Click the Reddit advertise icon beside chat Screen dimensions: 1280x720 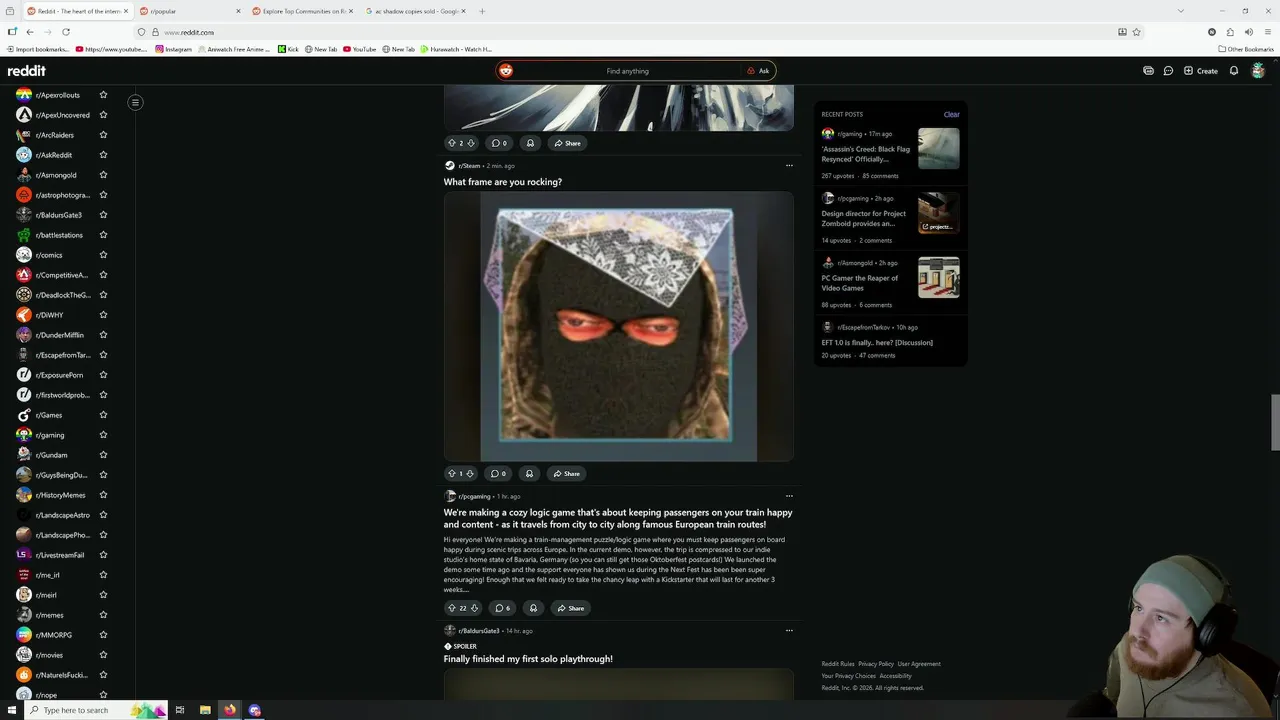point(1148,71)
